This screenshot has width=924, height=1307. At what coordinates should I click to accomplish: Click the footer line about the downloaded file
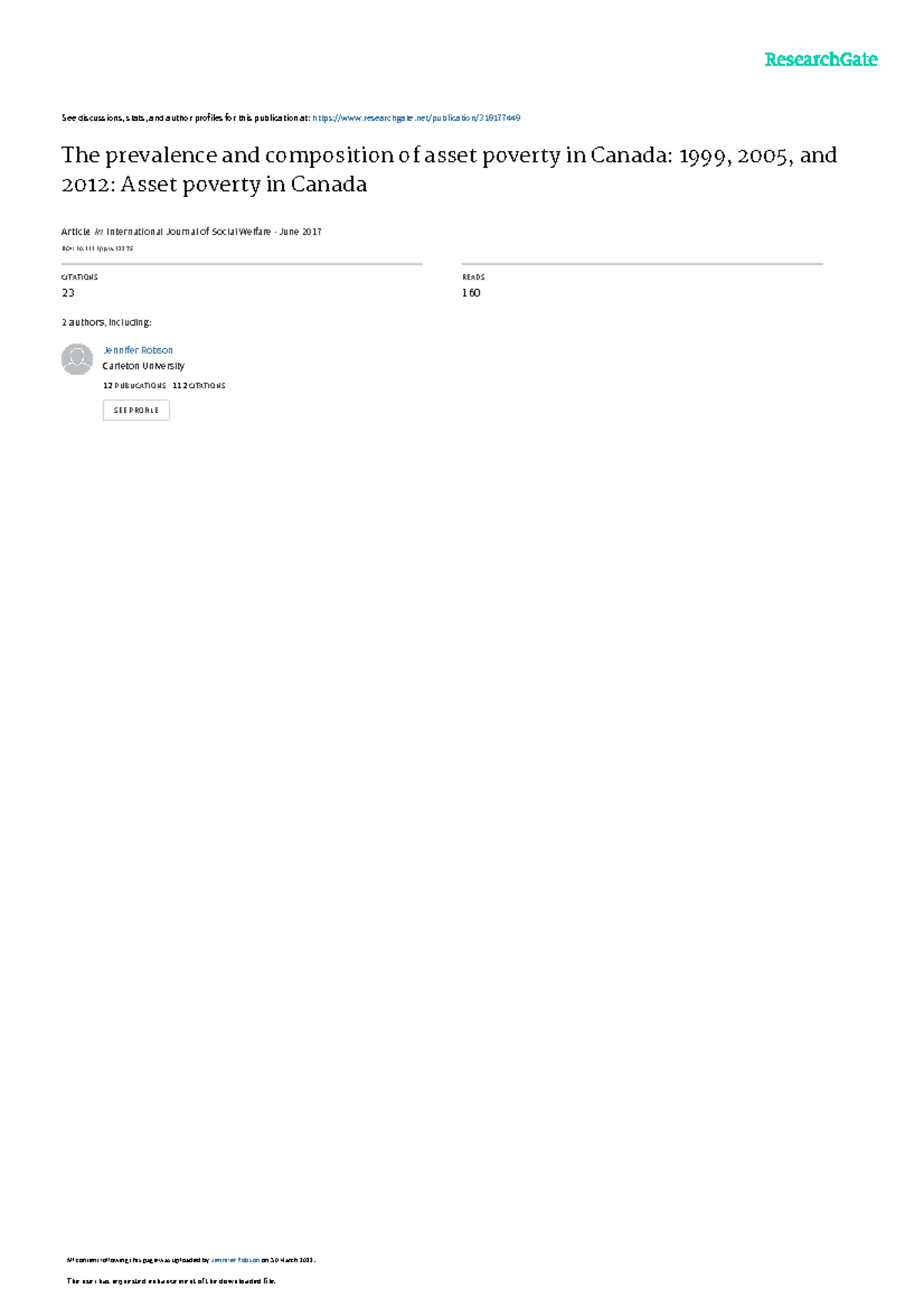point(171,1282)
